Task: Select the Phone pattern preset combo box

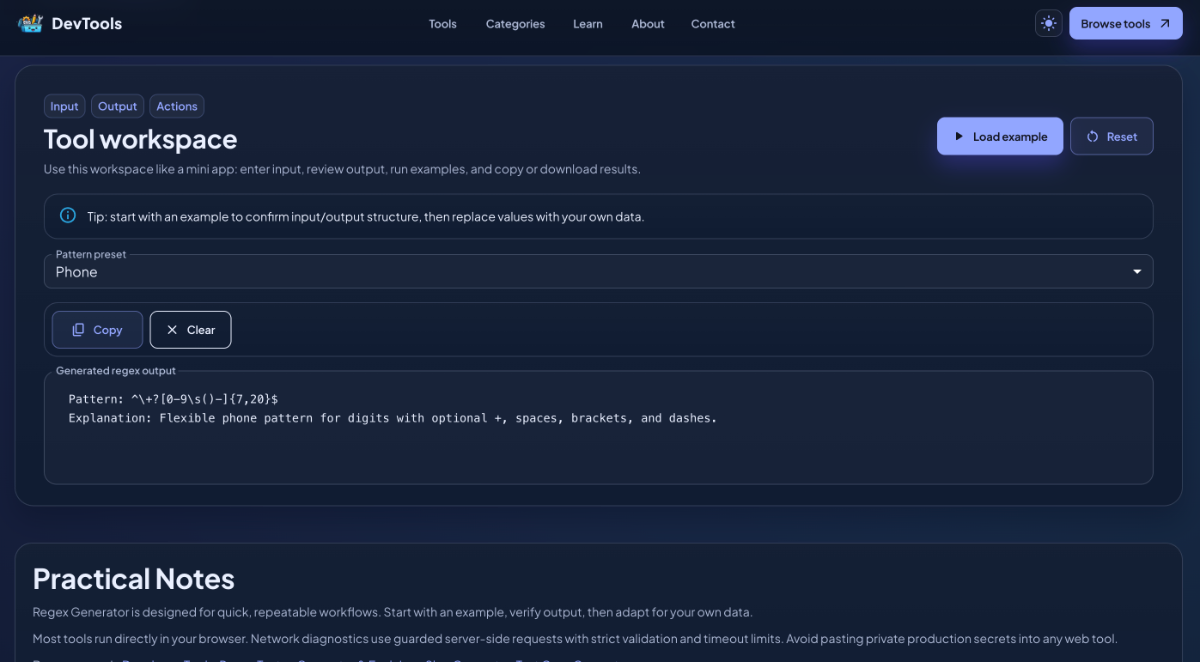Action: point(598,271)
